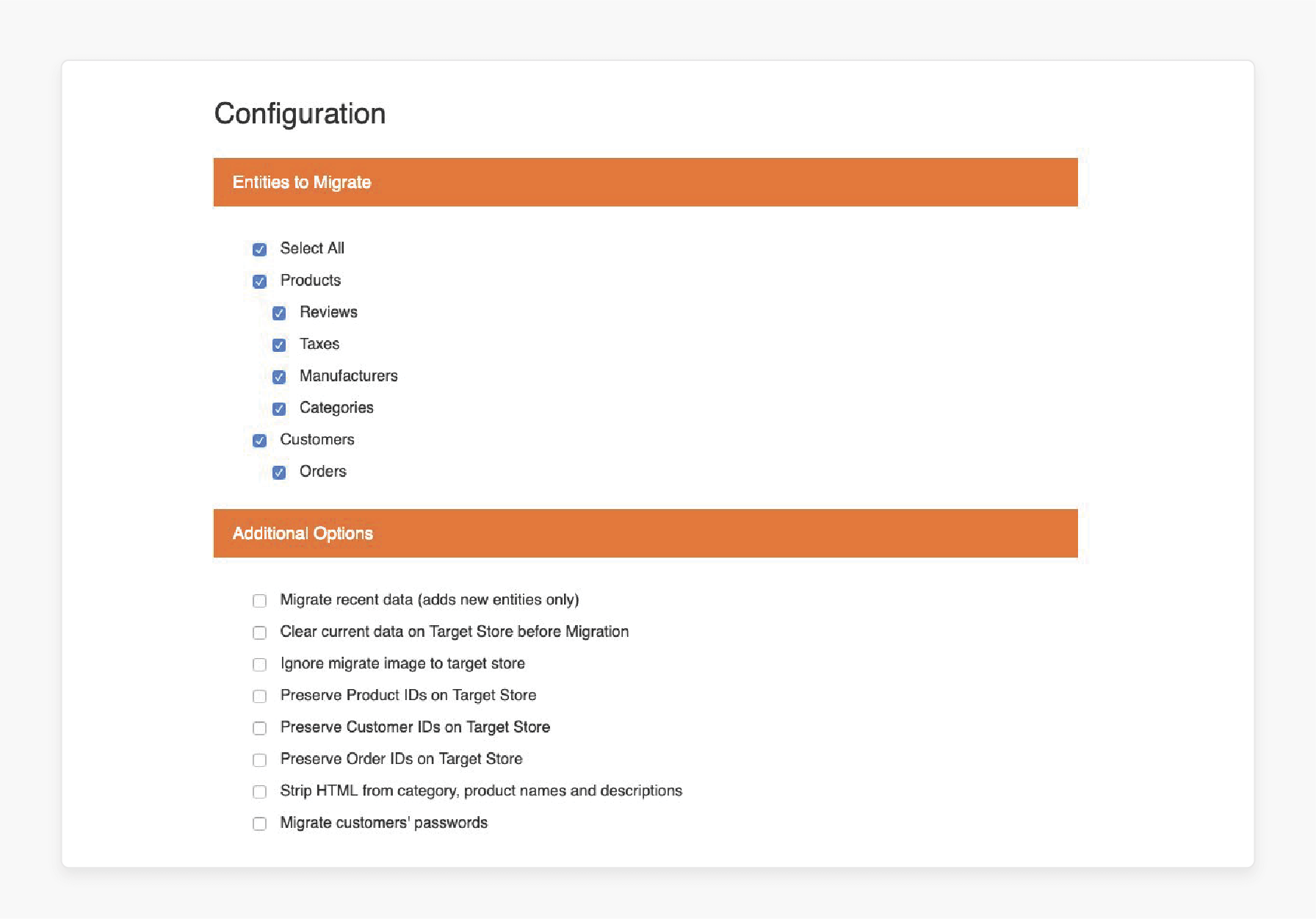This screenshot has width=1316, height=919.
Task: Check Migrate customers' passwords option
Action: (259, 824)
